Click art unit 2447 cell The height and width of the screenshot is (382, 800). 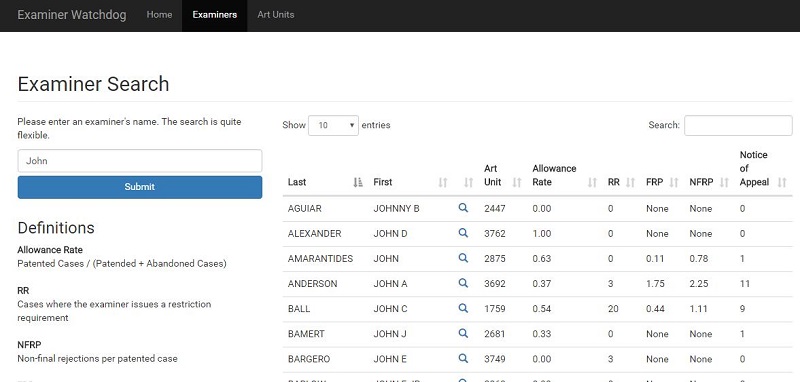click(495, 209)
